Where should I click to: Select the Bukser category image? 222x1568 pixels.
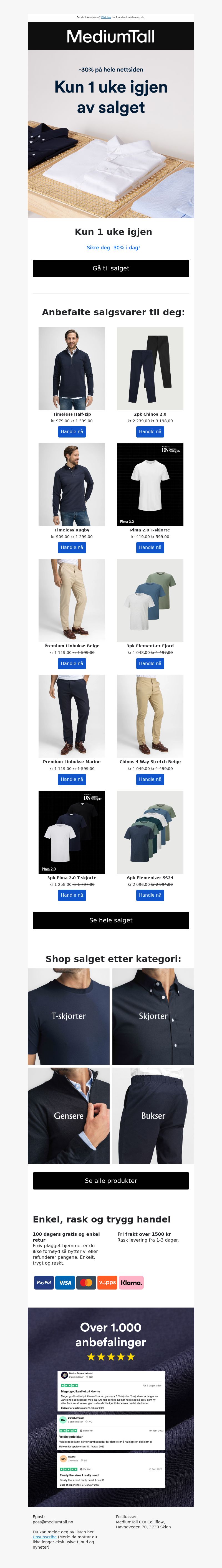153,1116
